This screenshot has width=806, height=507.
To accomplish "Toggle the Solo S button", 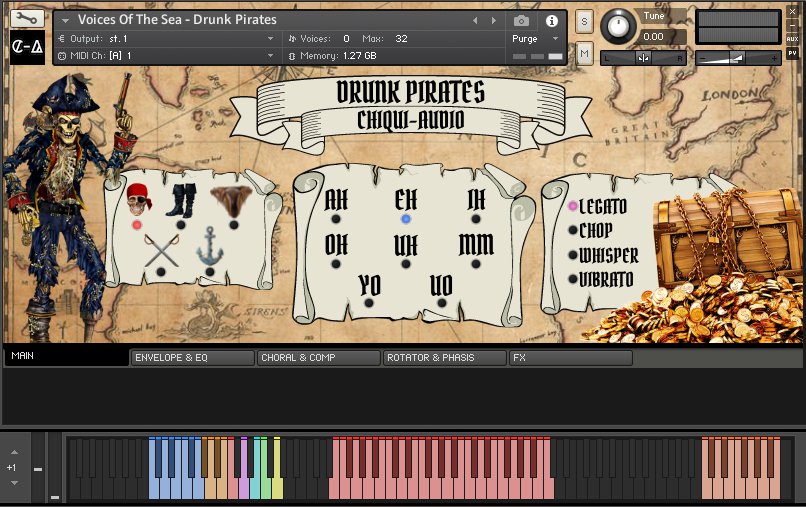I will coord(584,22).
